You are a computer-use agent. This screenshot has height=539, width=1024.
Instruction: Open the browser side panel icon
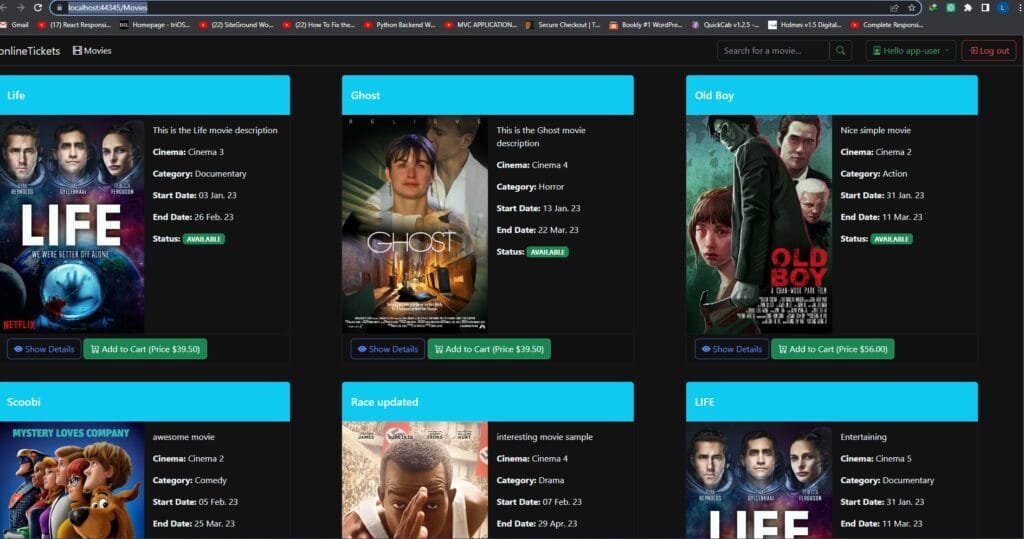click(985, 7)
